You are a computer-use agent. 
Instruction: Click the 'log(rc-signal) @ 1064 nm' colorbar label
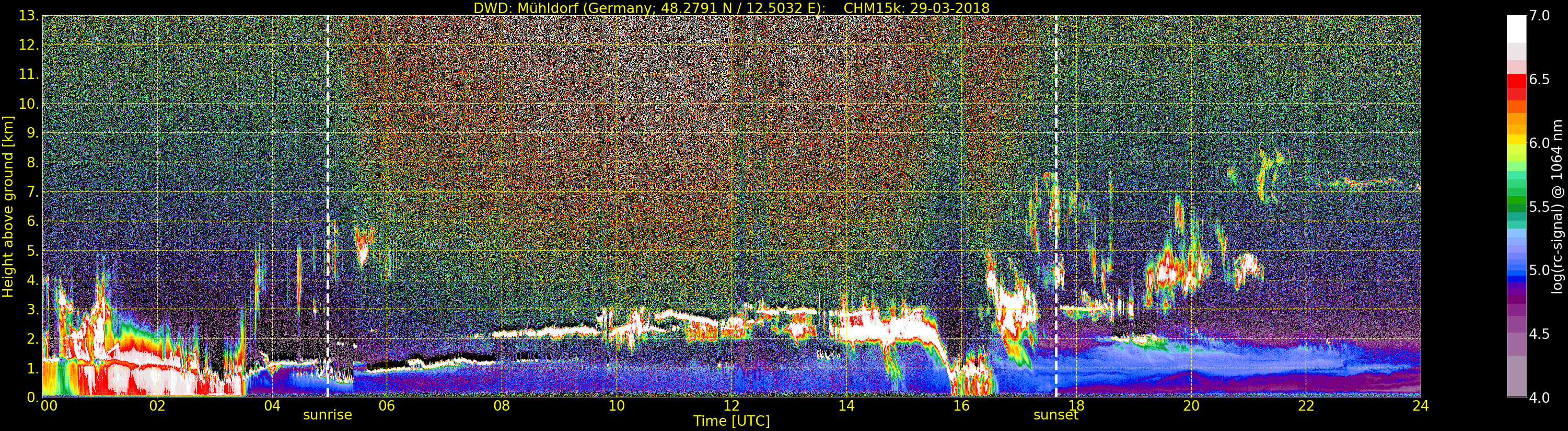[1557, 206]
